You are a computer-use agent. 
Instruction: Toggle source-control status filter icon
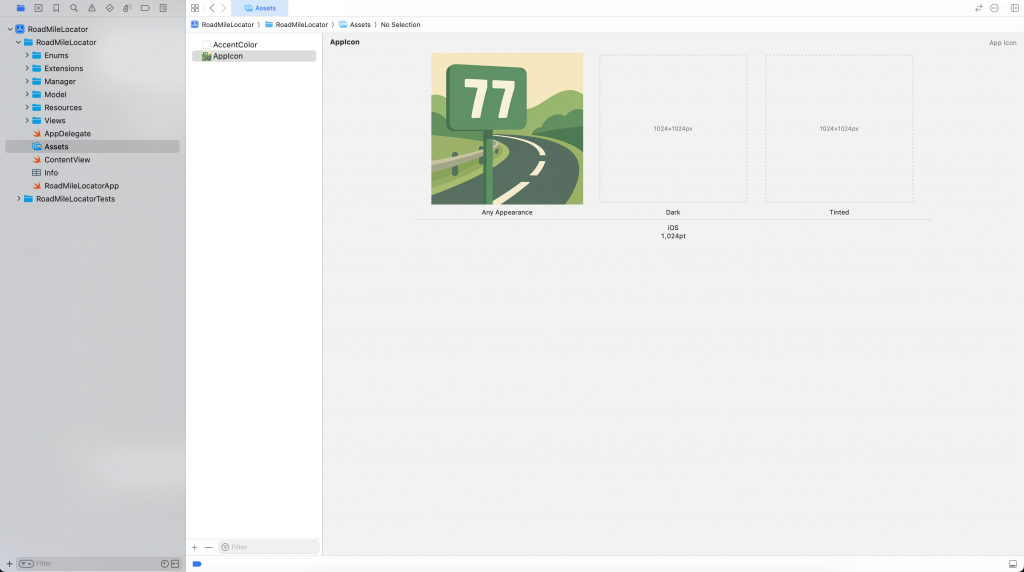pos(175,564)
